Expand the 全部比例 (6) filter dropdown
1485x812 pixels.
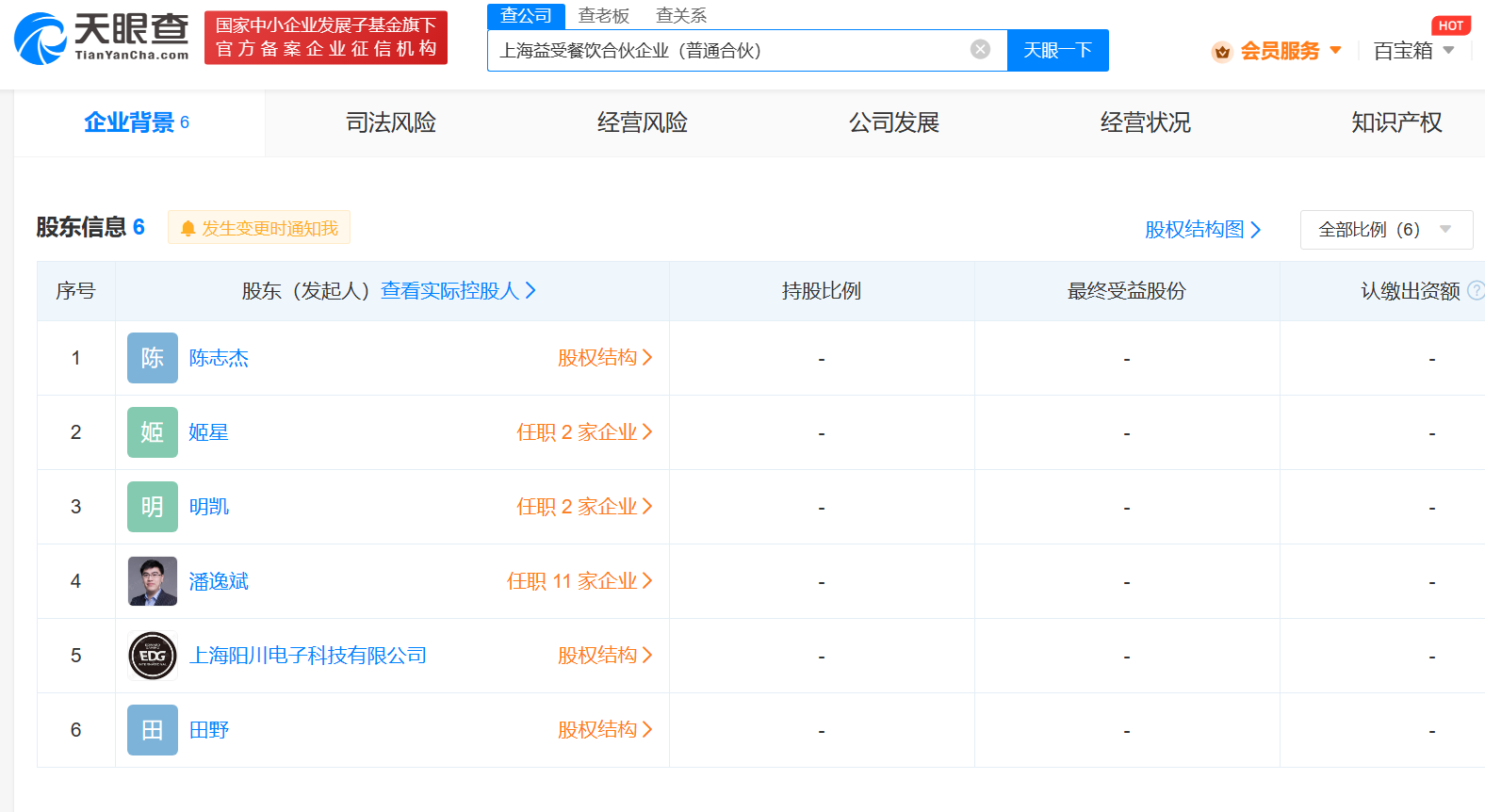1386,230
